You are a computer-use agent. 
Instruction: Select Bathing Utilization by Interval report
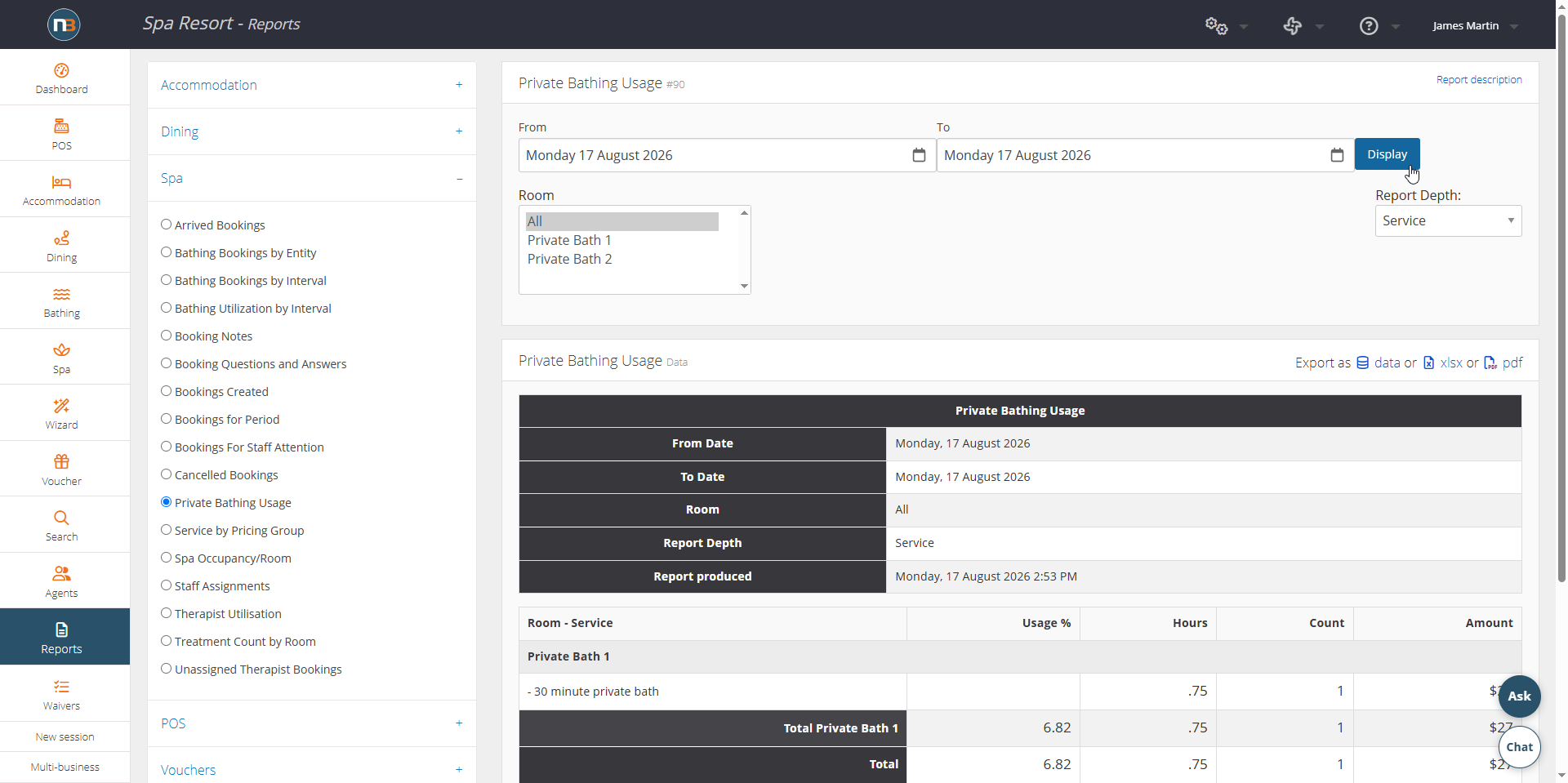click(x=166, y=308)
